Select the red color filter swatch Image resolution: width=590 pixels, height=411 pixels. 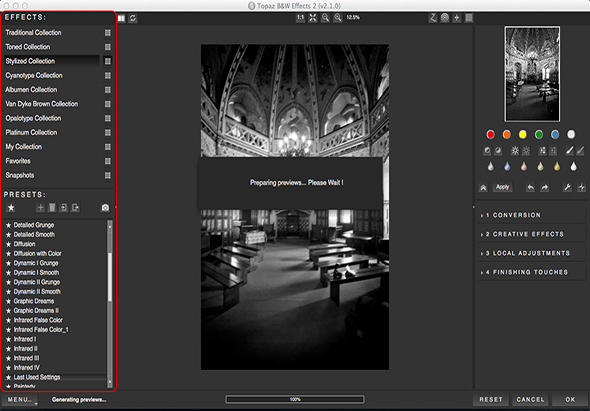click(490, 134)
